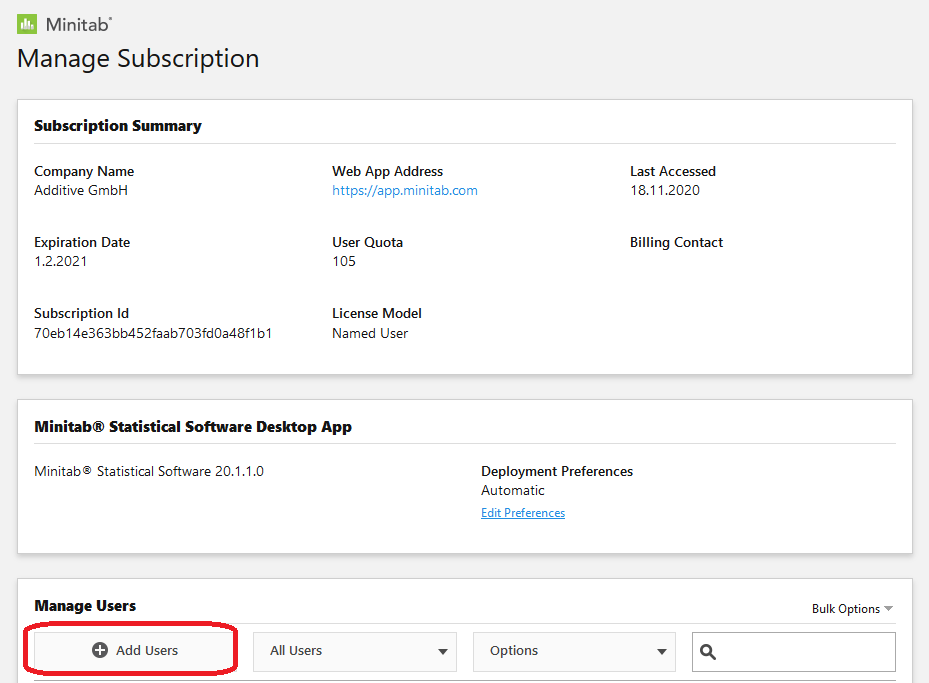Select the subscription ID value text
The height and width of the screenshot is (683, 929).
(153, 333)
